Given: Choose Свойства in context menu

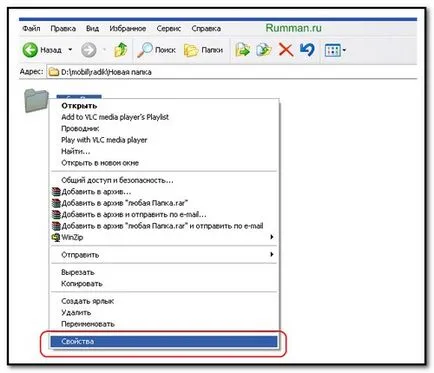Looking at the screenshot, I should click(x=164, y=341).
